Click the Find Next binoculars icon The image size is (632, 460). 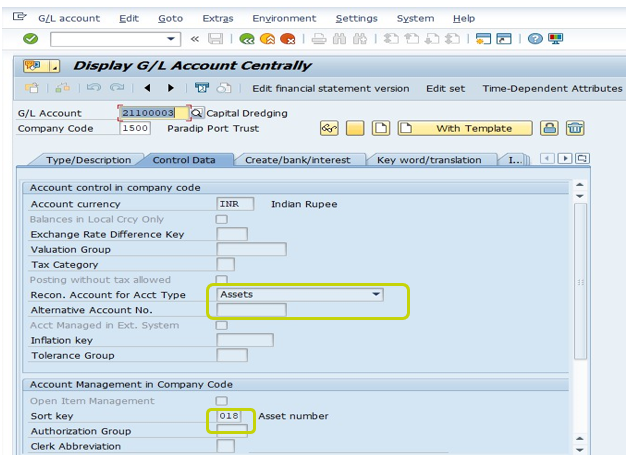click(360, 39)
